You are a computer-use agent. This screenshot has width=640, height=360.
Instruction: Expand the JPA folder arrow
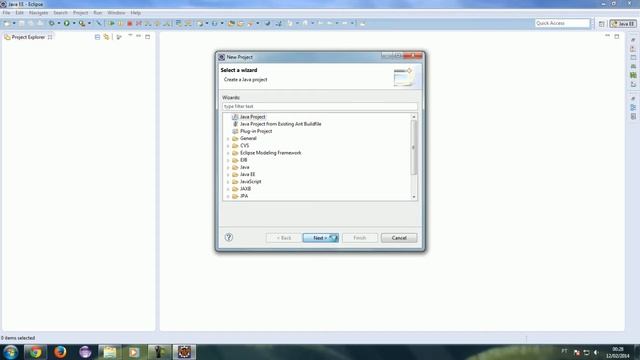tap(228, 196)
